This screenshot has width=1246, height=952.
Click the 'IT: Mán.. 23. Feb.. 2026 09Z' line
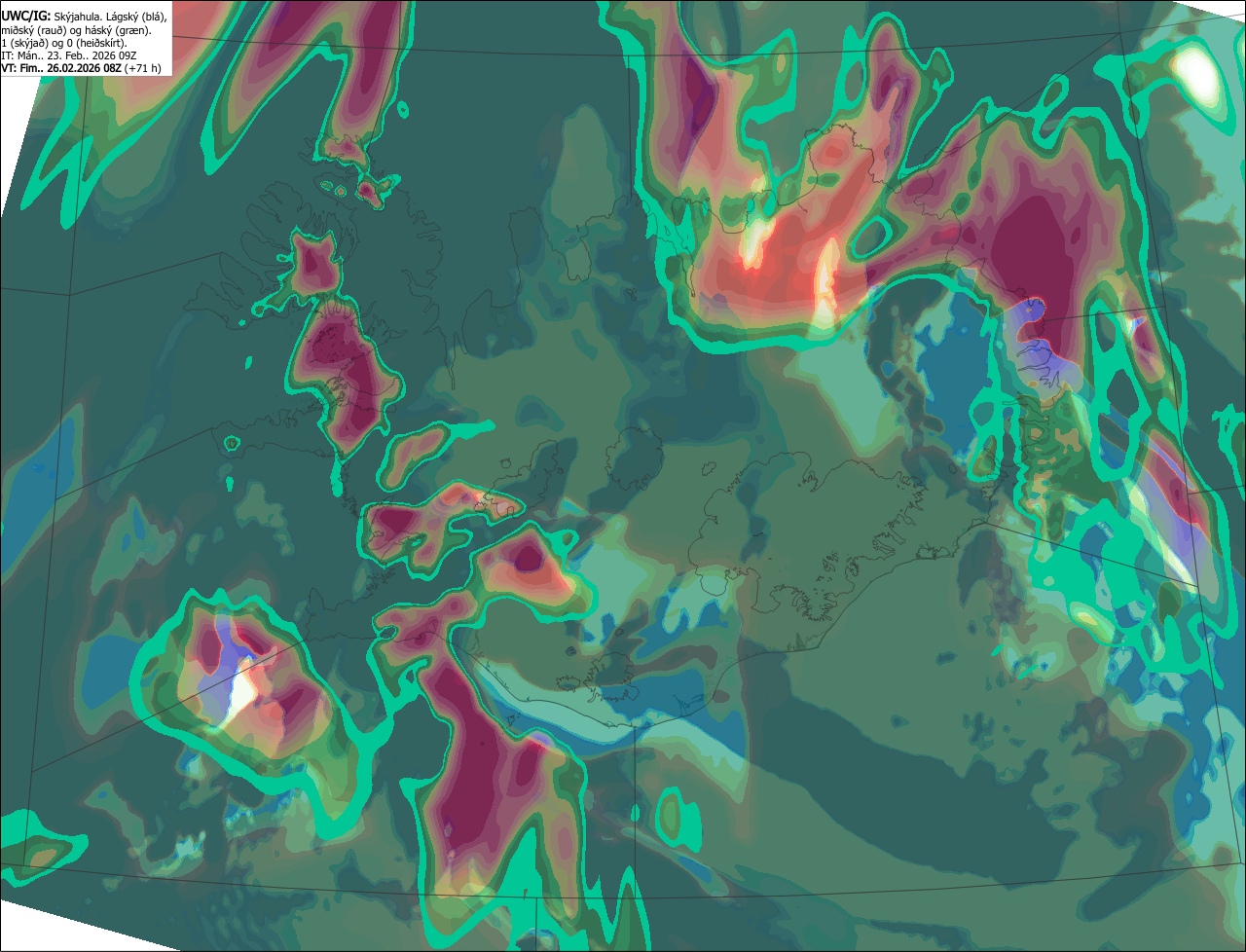(x=70, y=55)
